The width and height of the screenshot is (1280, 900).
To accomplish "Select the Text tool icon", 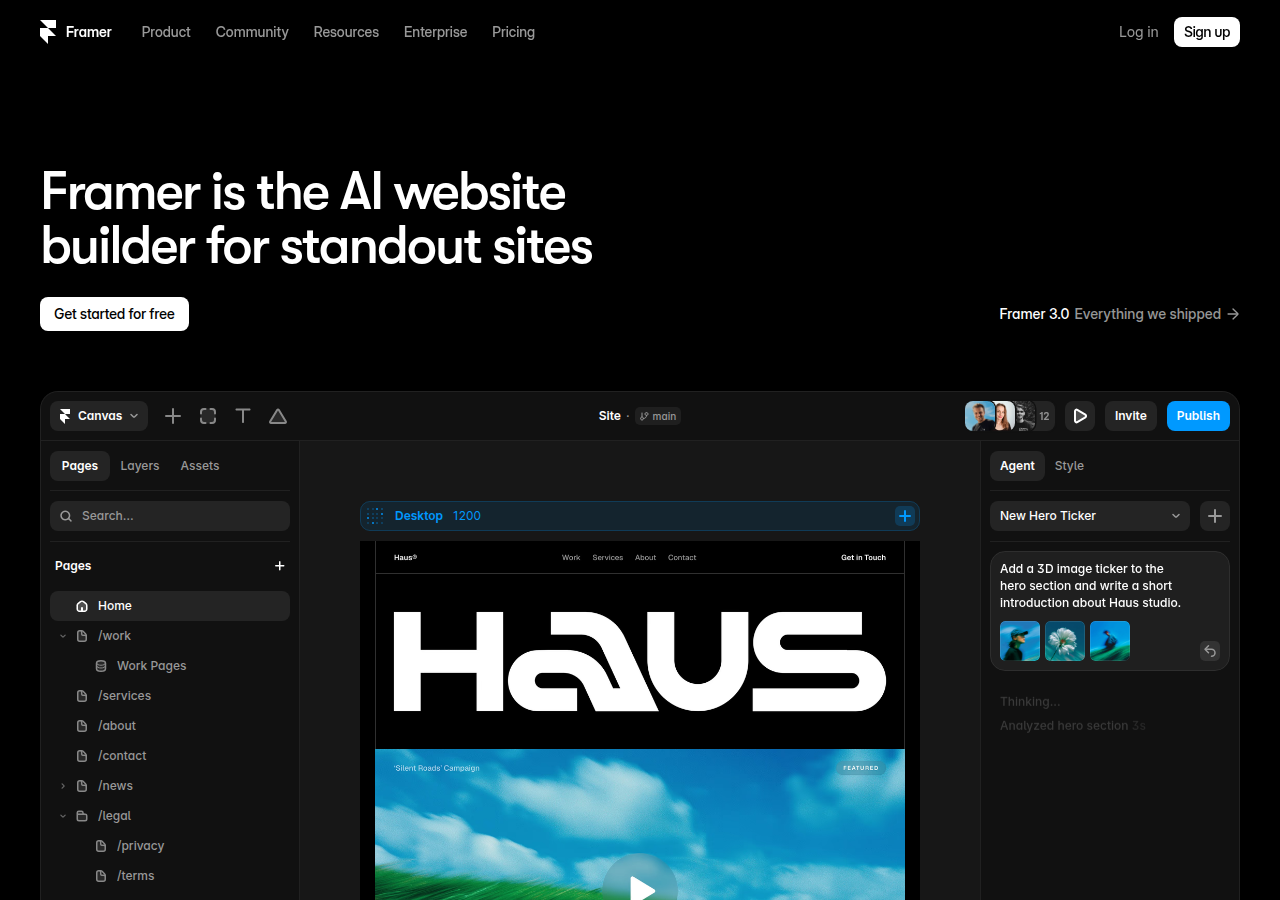I will (243, 416).
